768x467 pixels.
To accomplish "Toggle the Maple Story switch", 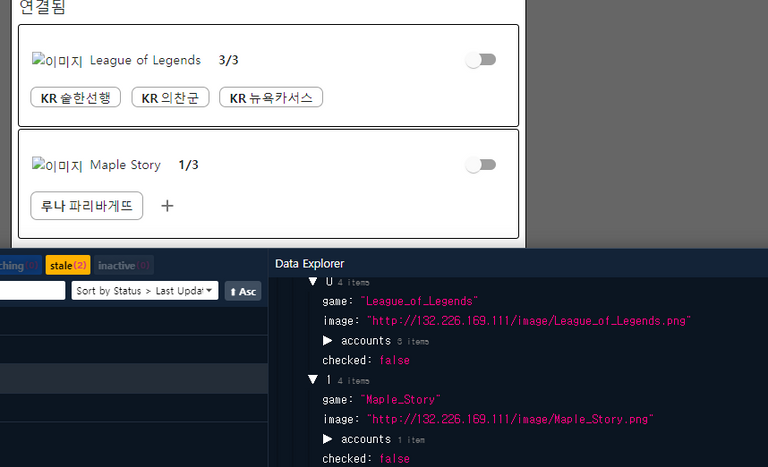I will tap(480, 165).
